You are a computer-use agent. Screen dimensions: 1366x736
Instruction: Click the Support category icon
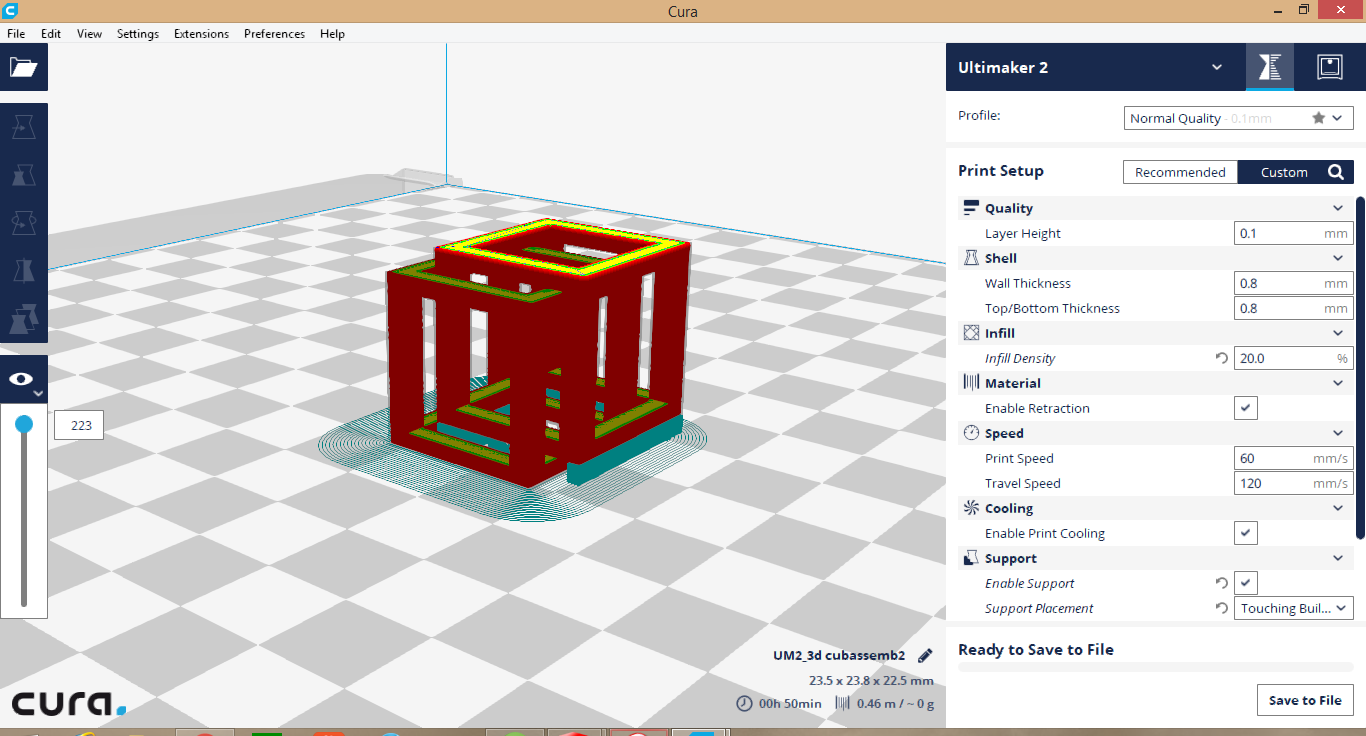click(x=970, y=558)
